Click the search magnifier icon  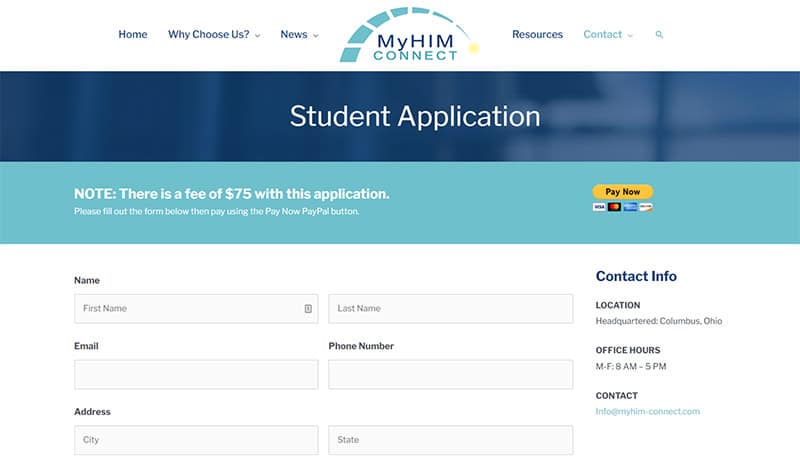click(x=659, y=35)
